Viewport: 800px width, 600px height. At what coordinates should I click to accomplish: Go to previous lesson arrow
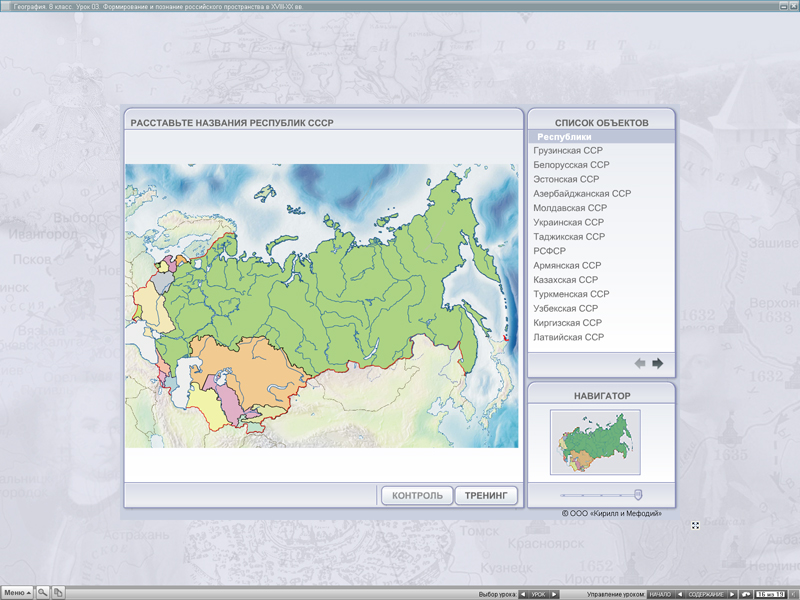coord(522,594)
